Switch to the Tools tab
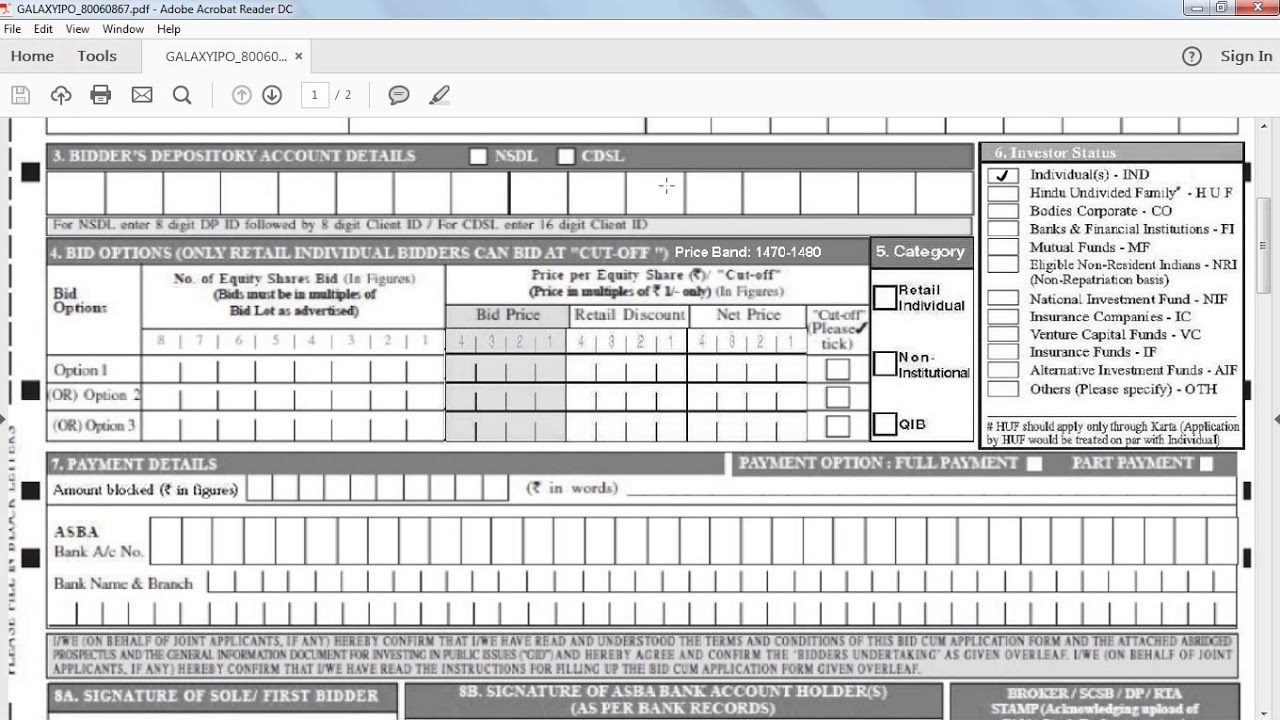Screen dimensions: 1280x720 click(x=97, y=56)
